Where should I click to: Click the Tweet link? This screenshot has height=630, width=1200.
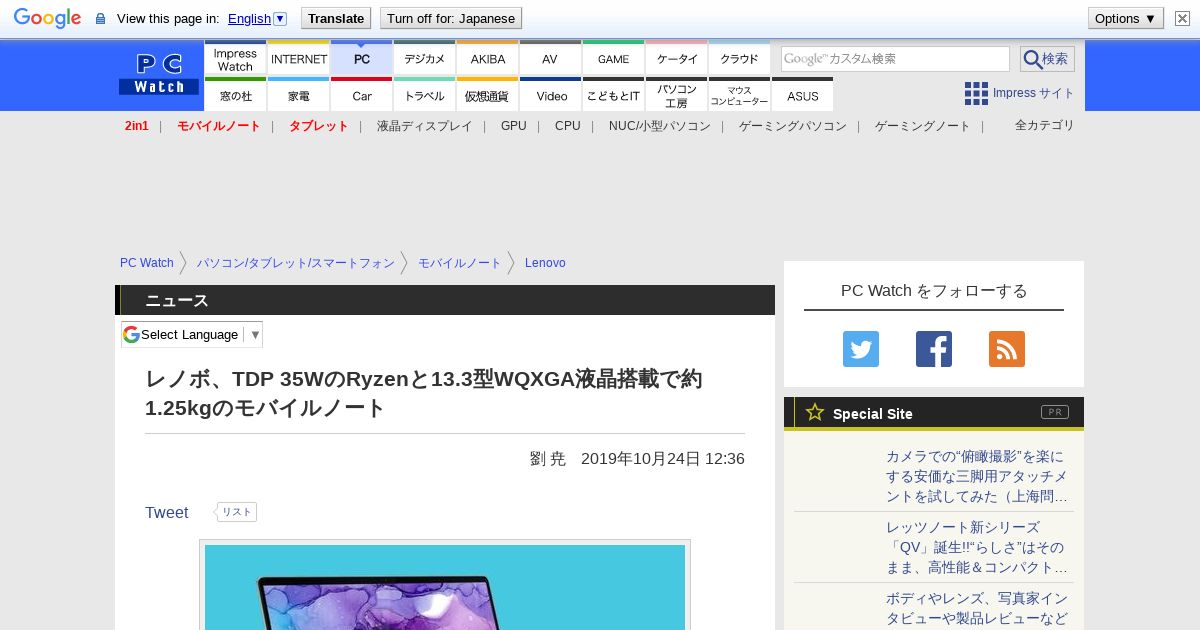[x=166, y=512]
